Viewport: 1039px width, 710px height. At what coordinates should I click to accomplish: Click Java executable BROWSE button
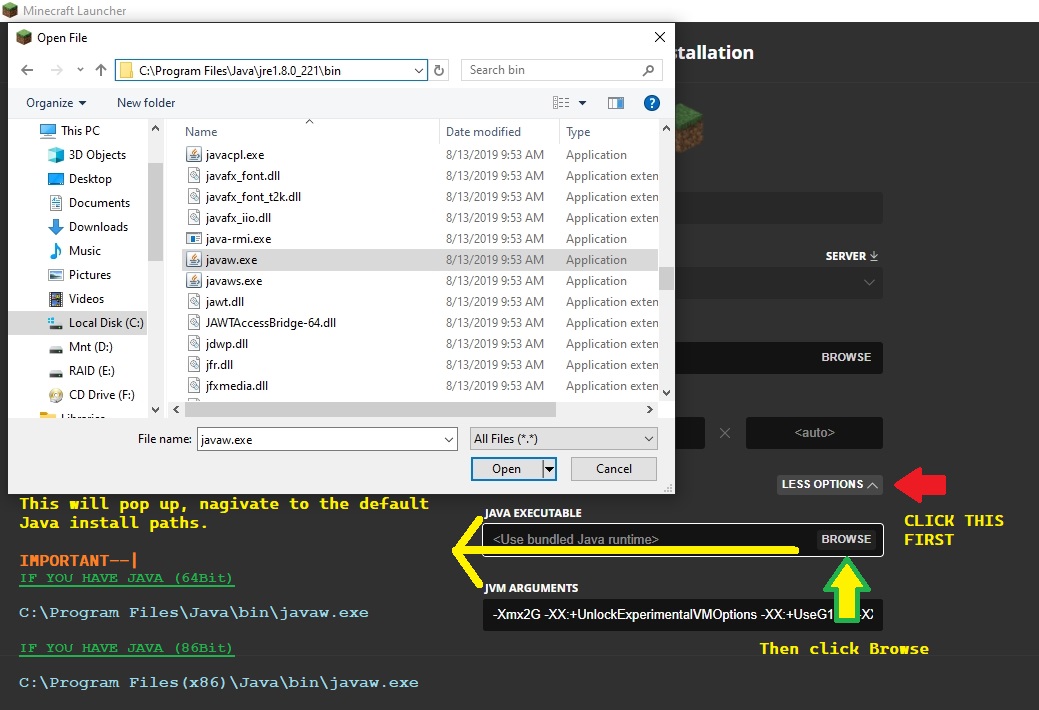coord(846,540)
